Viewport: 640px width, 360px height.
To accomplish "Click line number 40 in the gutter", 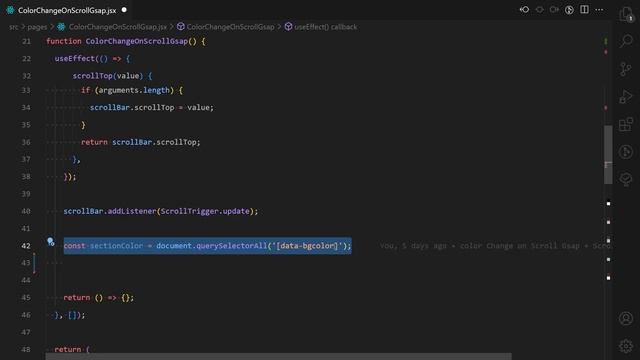I will point(26,211).
